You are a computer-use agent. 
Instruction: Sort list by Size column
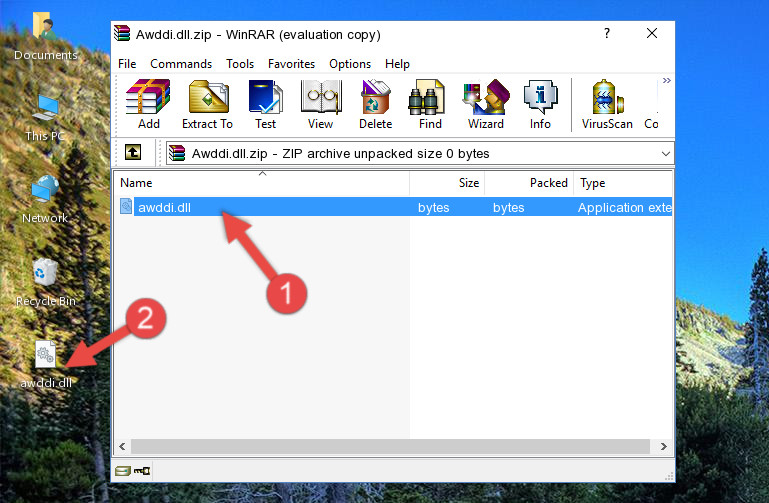coord(447,183)
